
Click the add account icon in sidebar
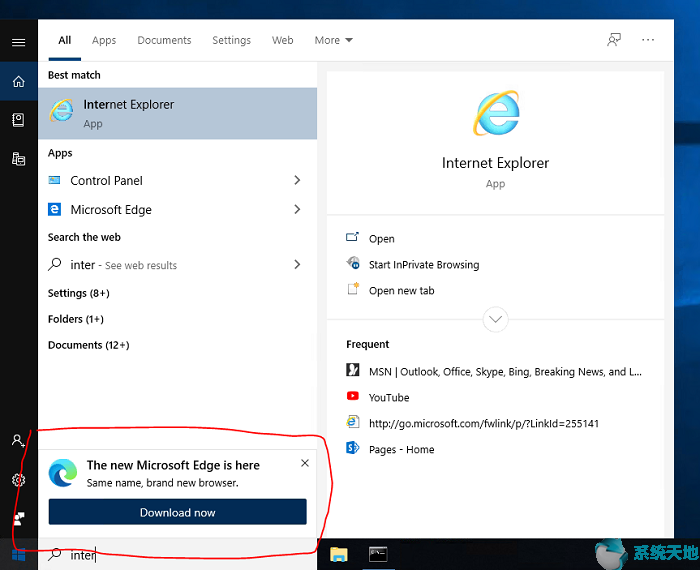point(18,441)
